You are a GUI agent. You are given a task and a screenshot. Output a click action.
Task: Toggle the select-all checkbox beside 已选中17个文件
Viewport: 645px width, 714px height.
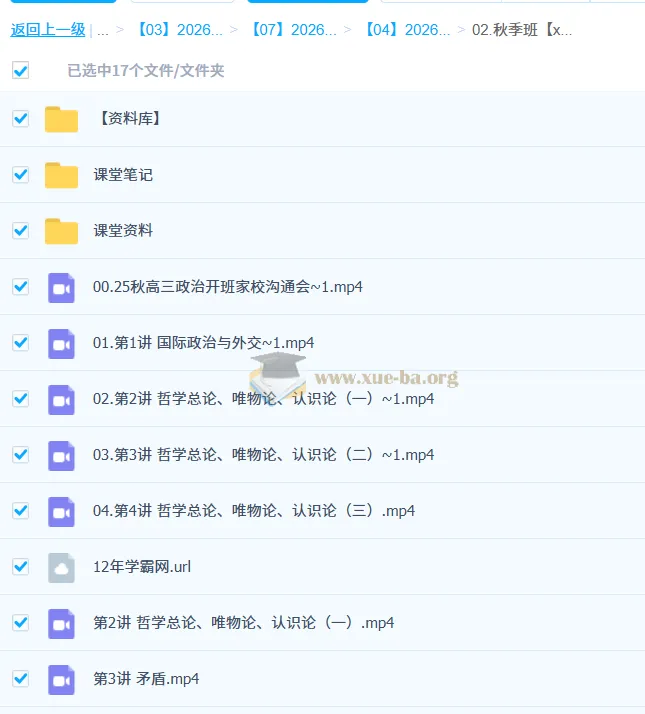(x=20, y=71)
